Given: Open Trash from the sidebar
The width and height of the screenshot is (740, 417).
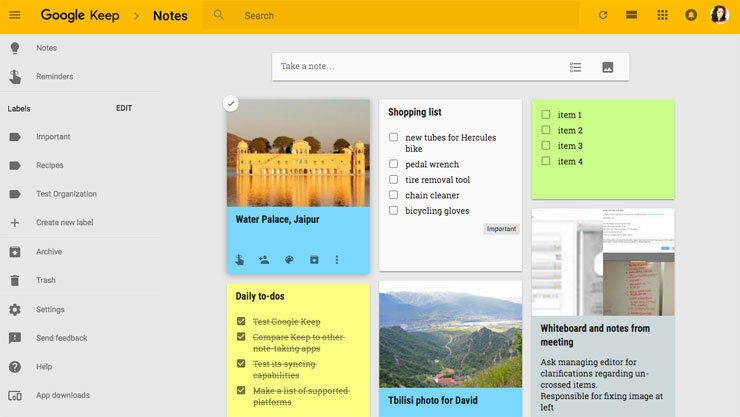Looking at the screenshot, I should pyautogui.click(x=46, y=280).
